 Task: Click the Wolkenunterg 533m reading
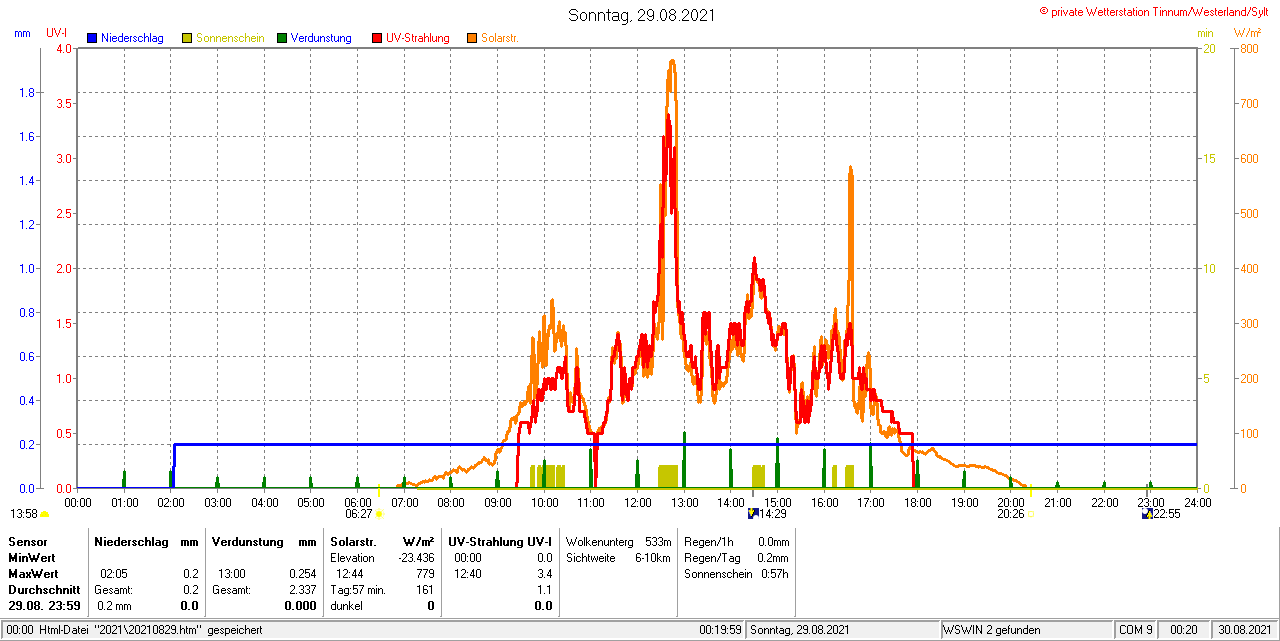click(618, 541)
